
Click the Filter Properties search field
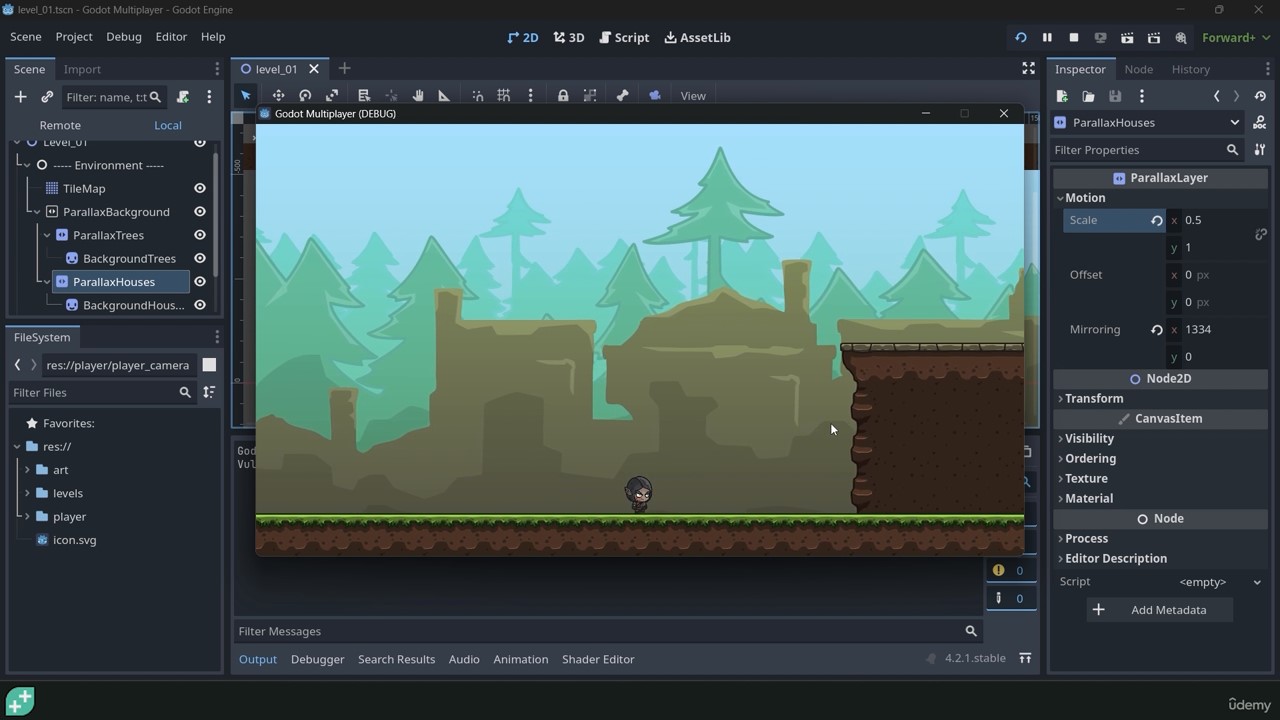1146,150
